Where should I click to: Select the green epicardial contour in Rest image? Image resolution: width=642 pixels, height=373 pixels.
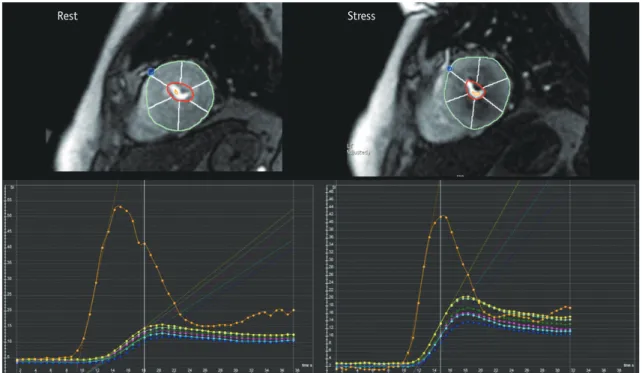180,96
